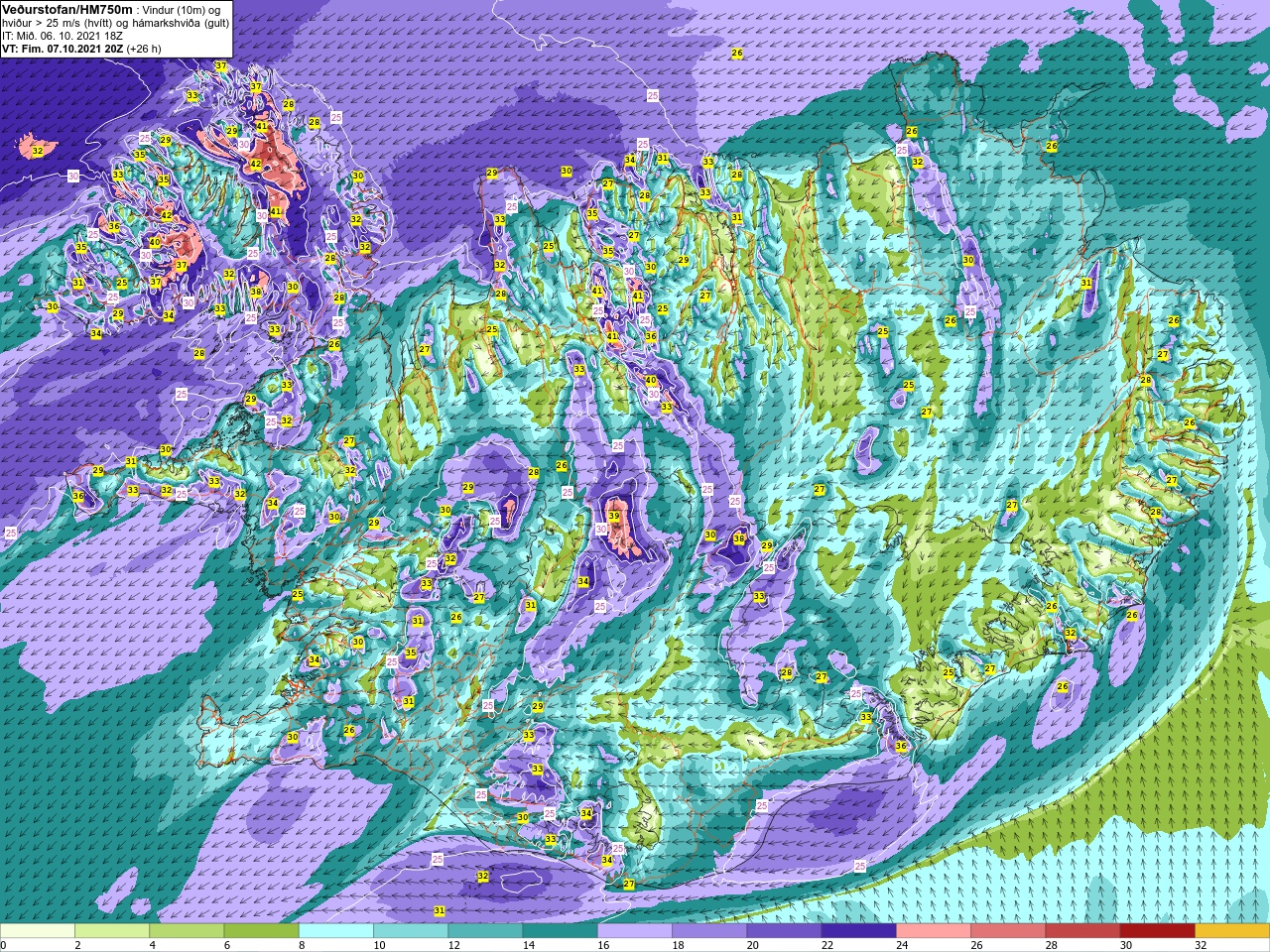The width and height of the screenshot is (1270, 952).
Task: Click the 24–26 m/s light pink legend swatch
Action: coord(934,931)
